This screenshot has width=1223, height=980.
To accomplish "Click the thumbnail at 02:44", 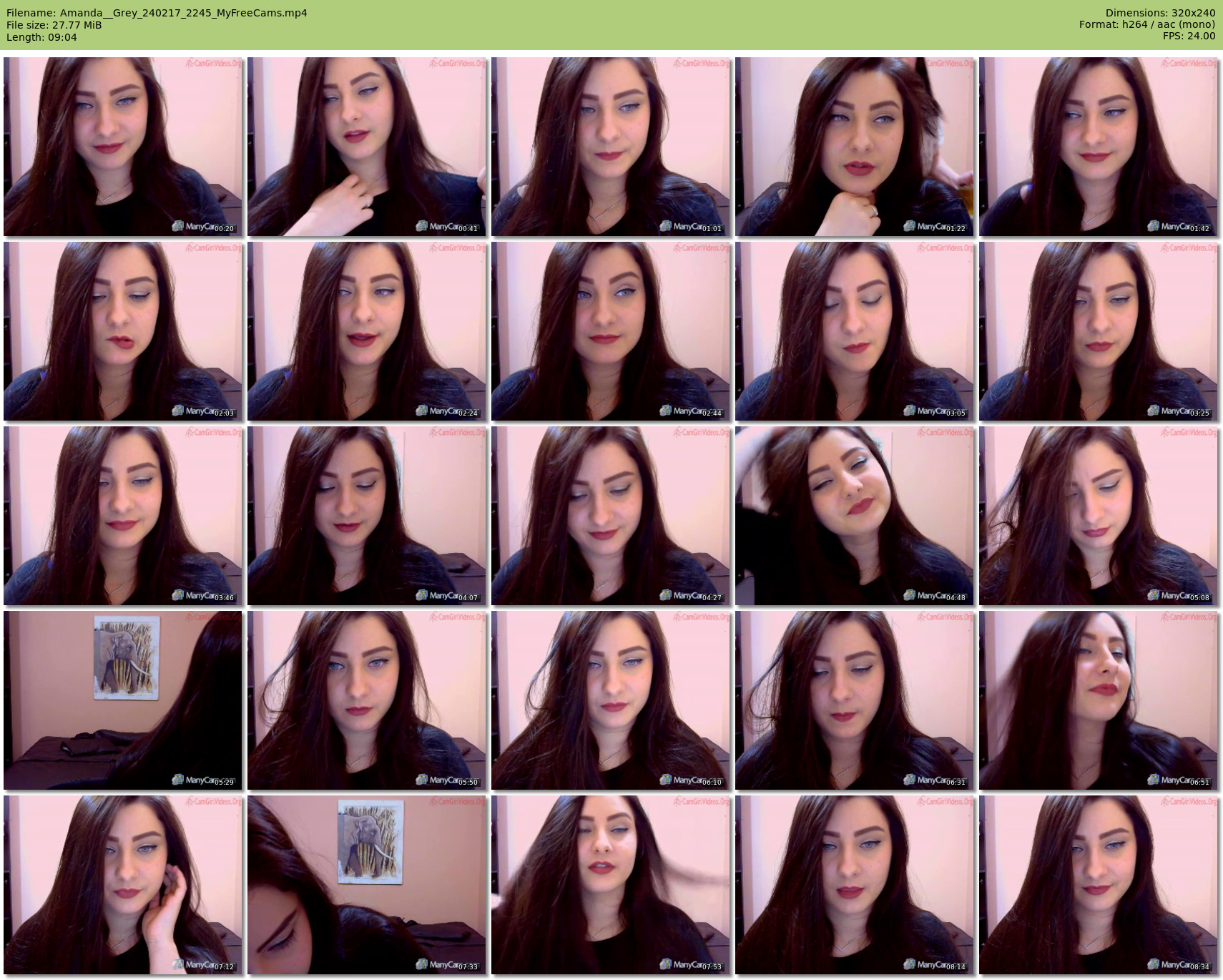I will [x=611, y=331].
